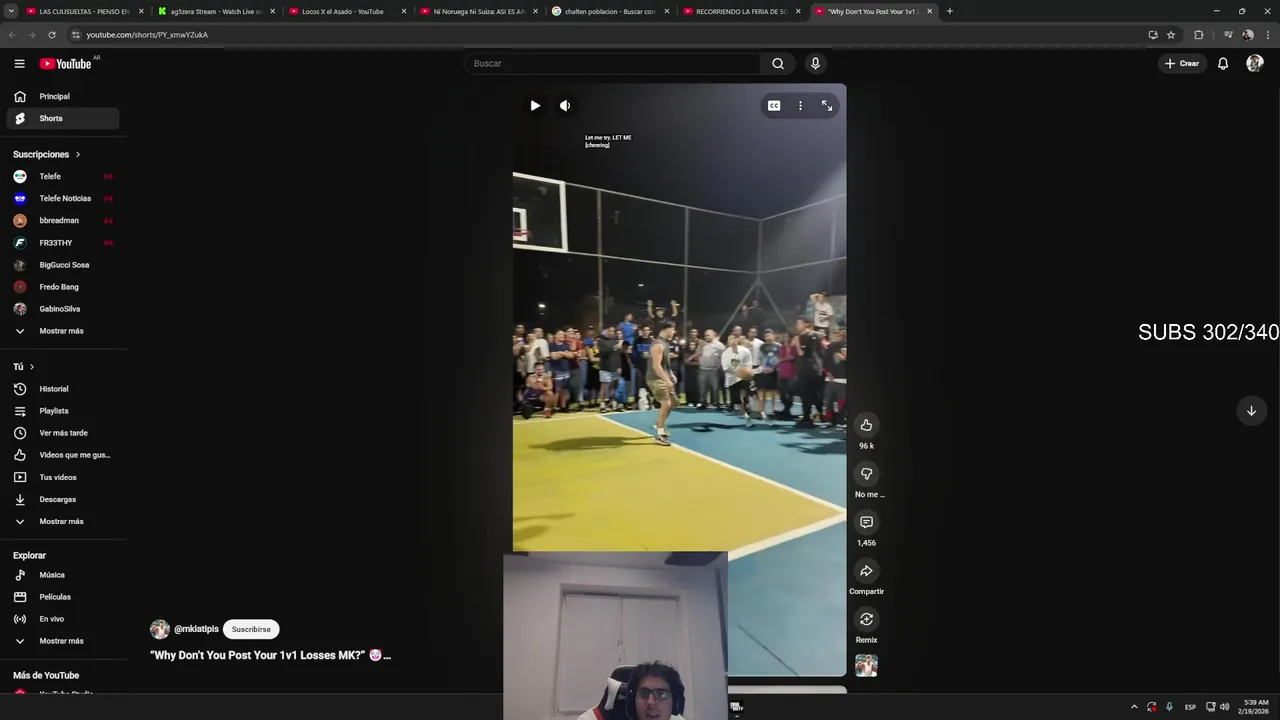
Task: Open En vivo in Explorar
Action: (x=63, y=619)
